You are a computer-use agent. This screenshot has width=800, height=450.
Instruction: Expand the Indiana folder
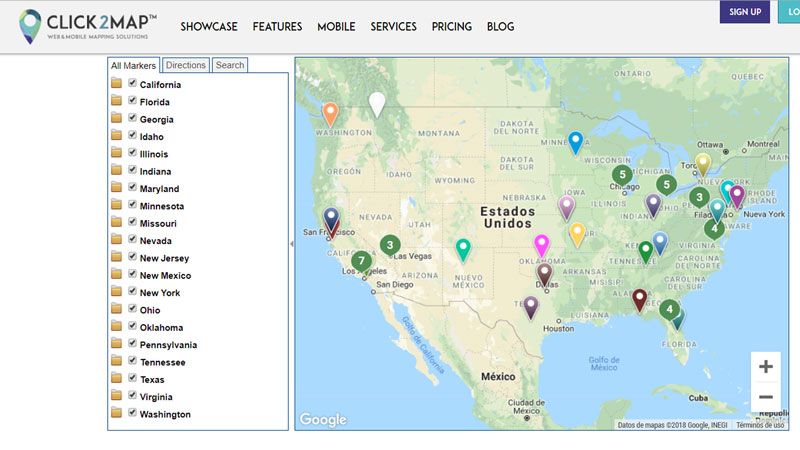click(116, 170)
